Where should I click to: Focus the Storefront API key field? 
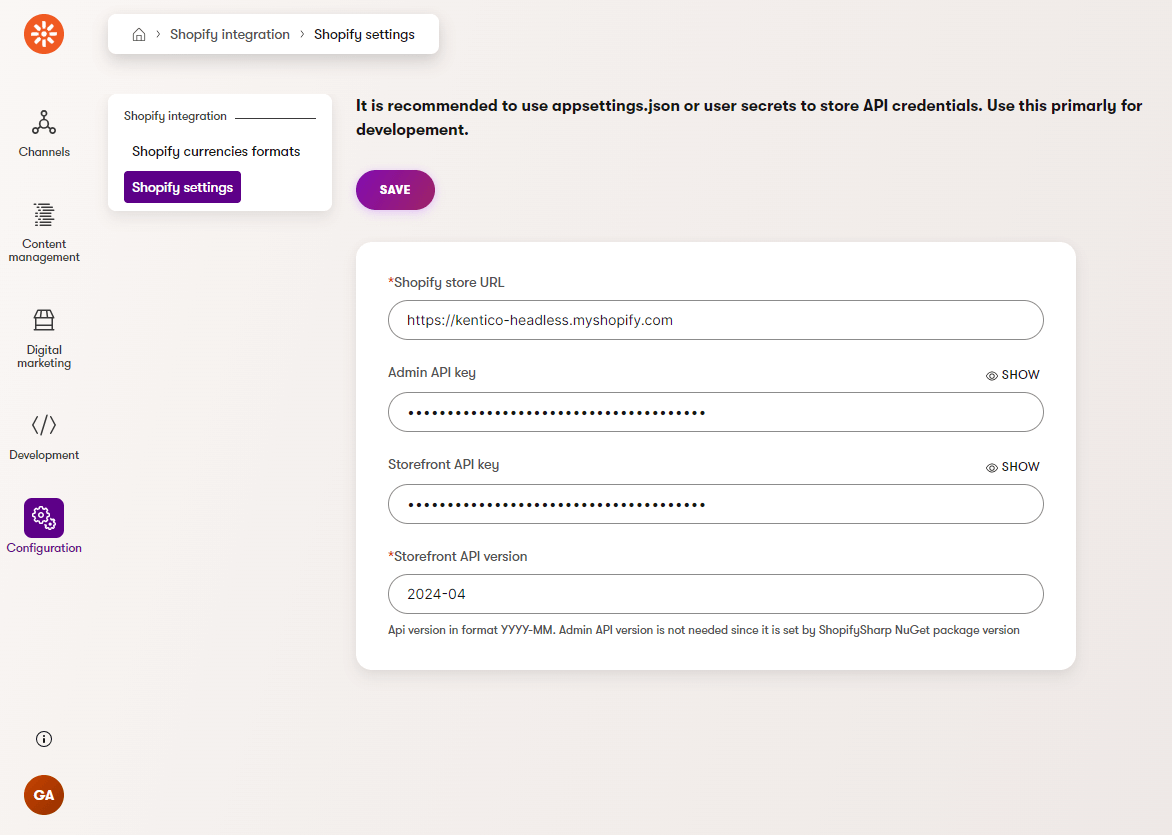[x=715, y=504]
